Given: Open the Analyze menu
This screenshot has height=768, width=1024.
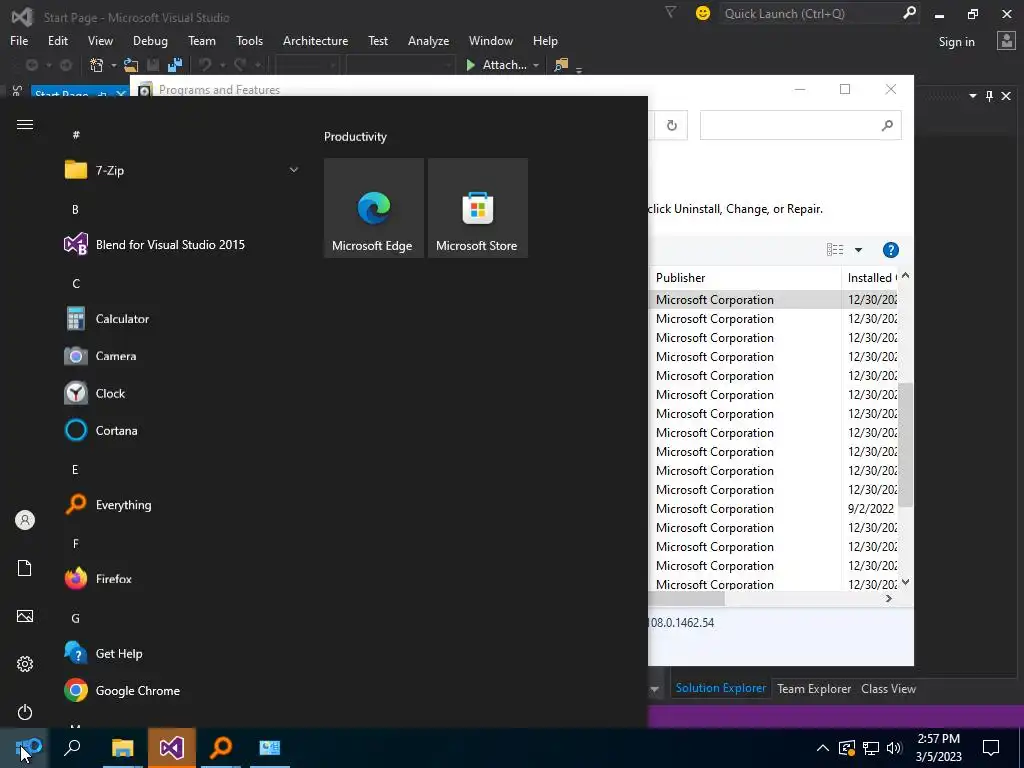Looking at the screenshot, I should (428, 40).
